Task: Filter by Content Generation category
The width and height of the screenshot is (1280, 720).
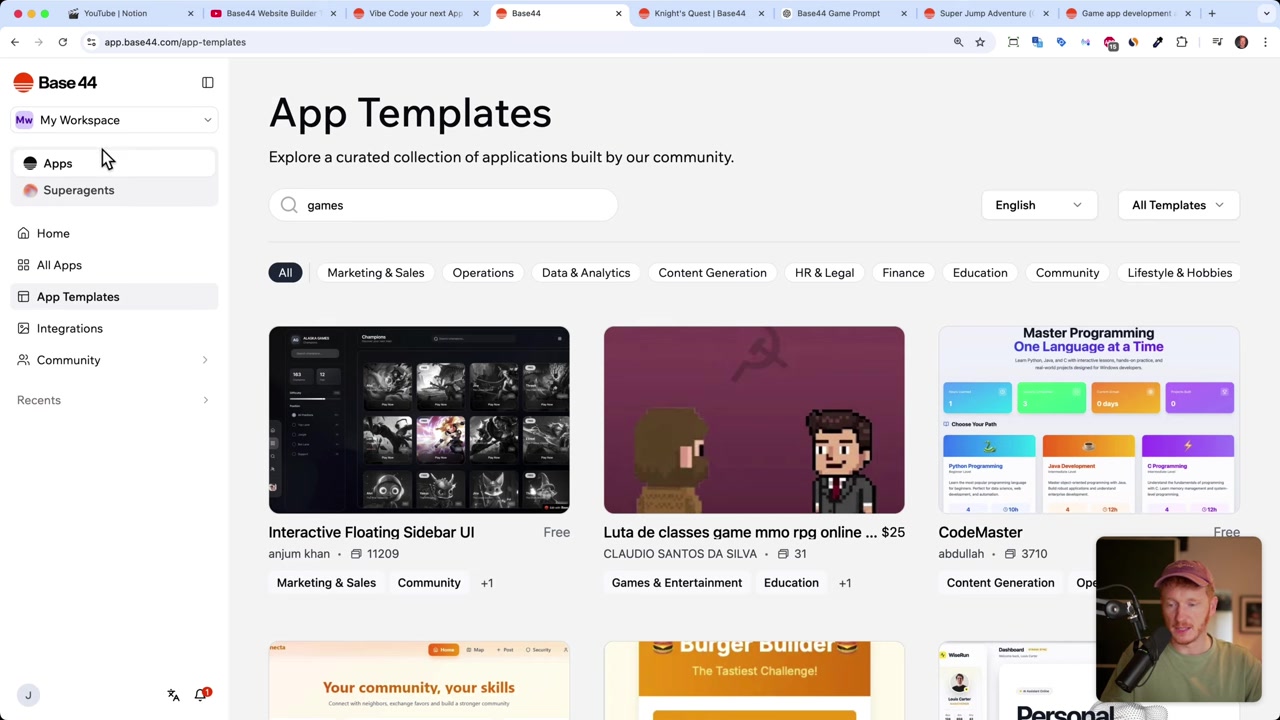Action: [712, 273]
